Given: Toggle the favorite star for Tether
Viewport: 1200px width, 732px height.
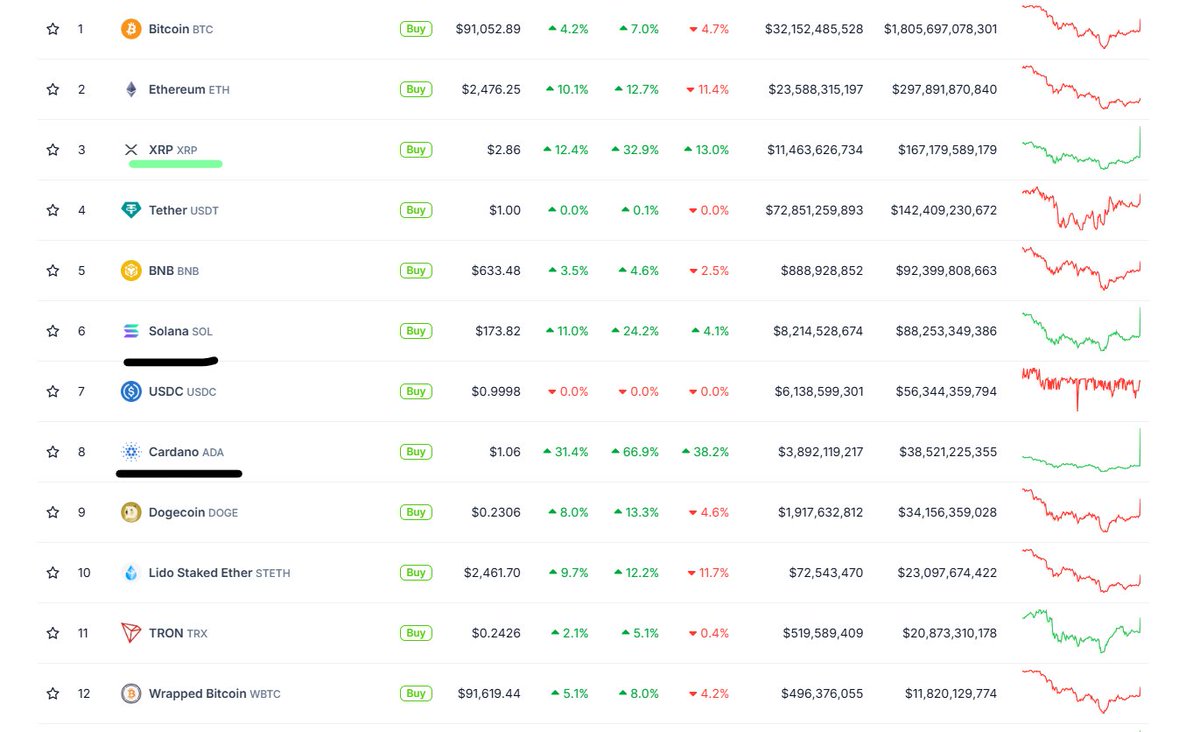Looking at the screenshot, I should coord(52,210).
